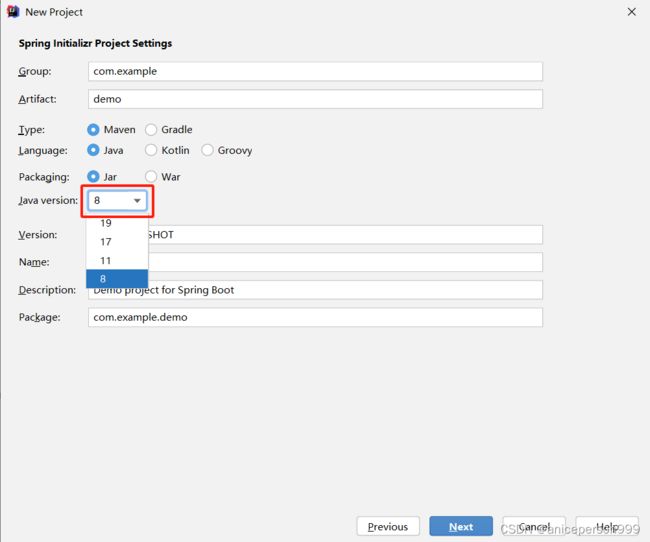Choose Groovy as the language
This screenshot has width=650, height=542.
pos(207,150)
